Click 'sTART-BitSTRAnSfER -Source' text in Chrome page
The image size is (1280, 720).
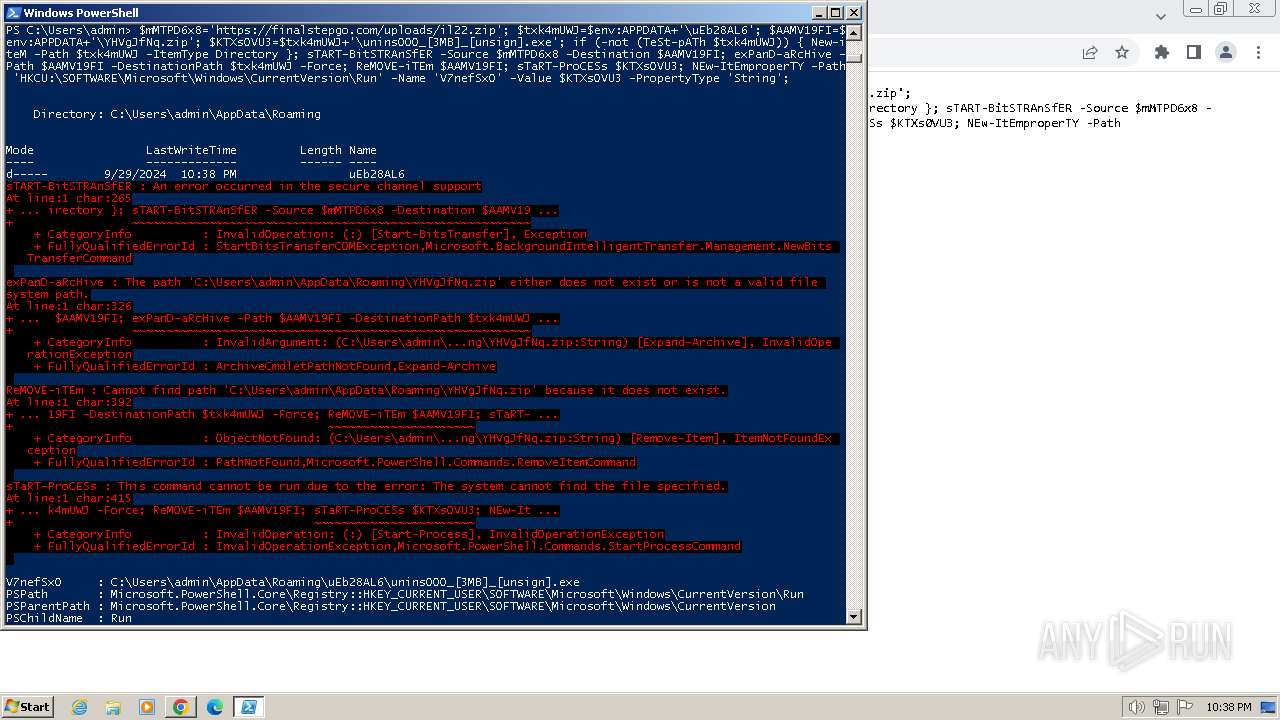point(1037,108)
